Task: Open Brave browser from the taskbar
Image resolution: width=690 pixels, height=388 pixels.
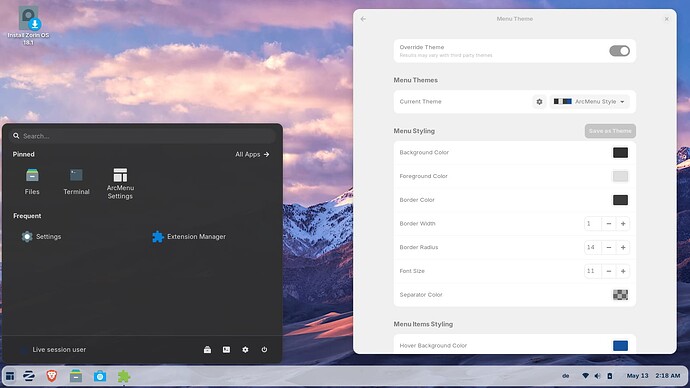Action: 52,376
